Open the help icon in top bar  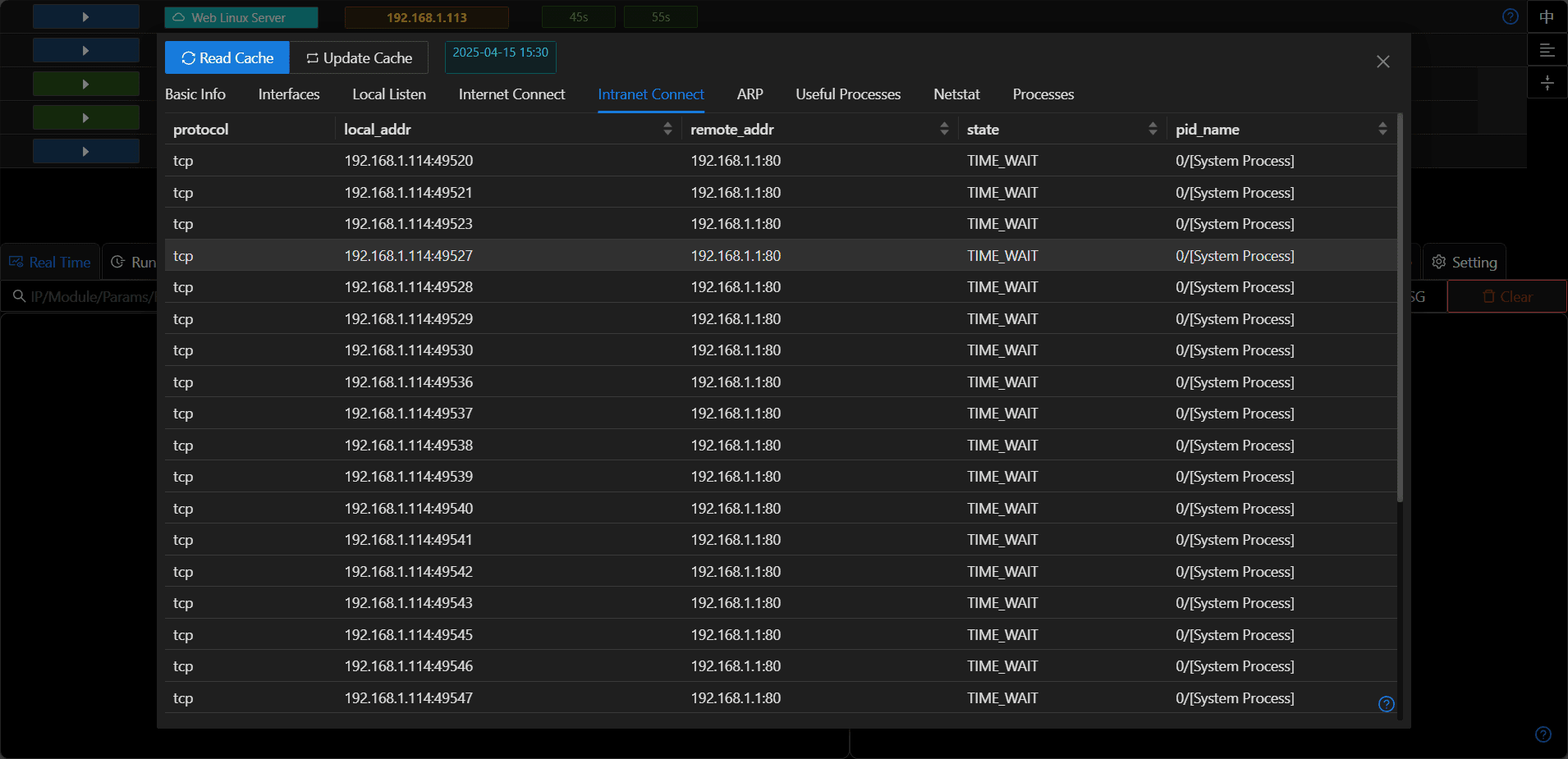(x=1511, y=16)
